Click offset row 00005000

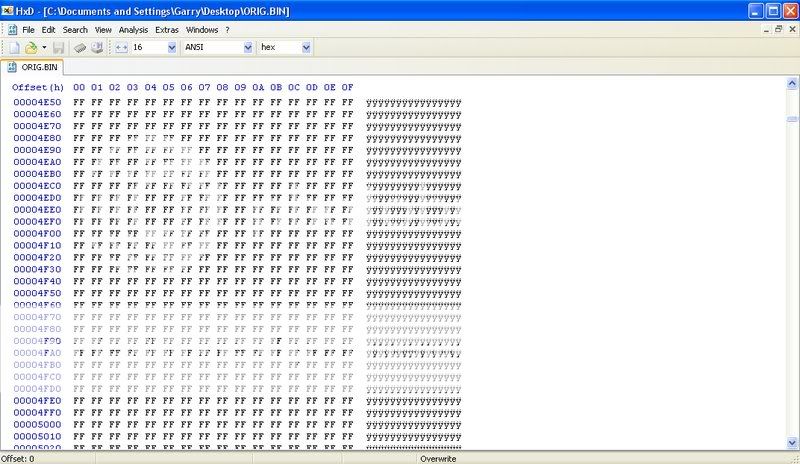(x=37, y=425)
